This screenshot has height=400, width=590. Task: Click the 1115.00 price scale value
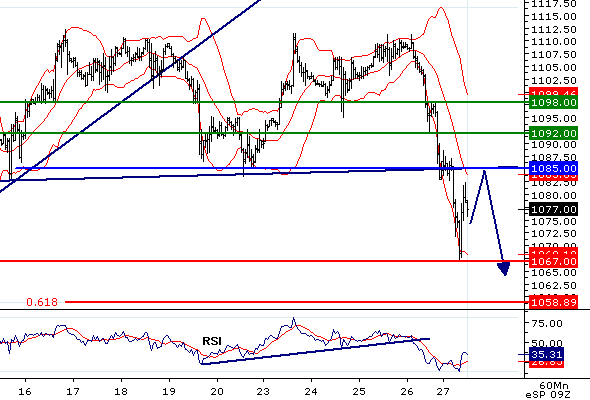(x=553, y=17)
